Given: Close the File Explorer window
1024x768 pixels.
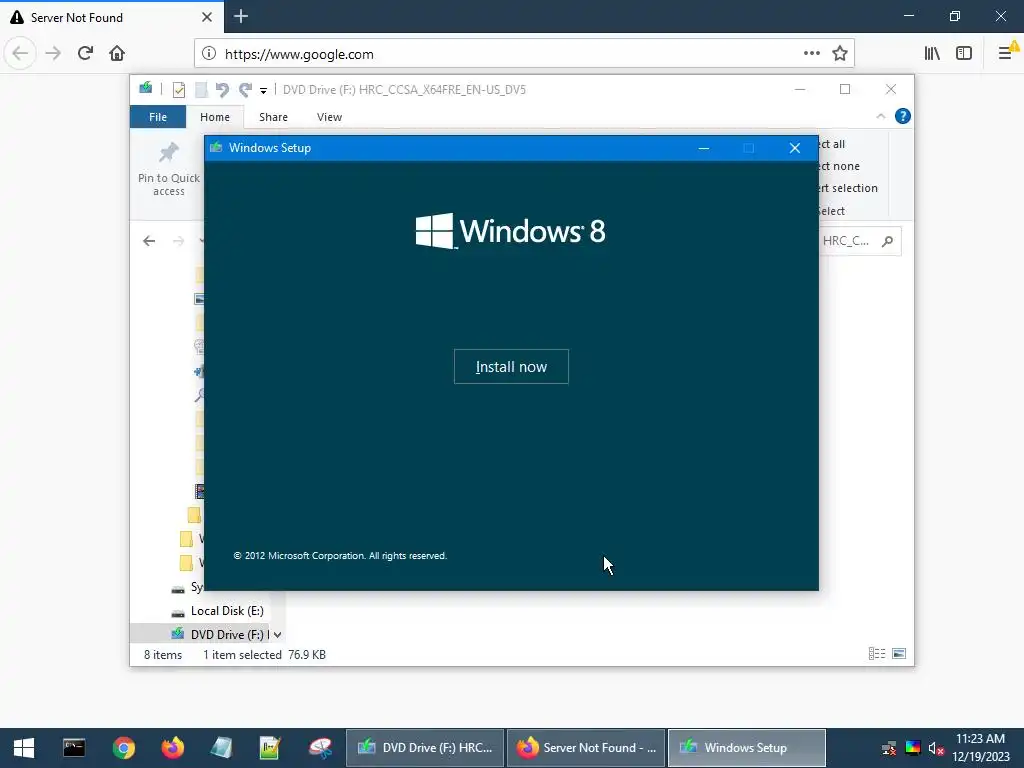Looking at the screenshot, I should [891, 89].
